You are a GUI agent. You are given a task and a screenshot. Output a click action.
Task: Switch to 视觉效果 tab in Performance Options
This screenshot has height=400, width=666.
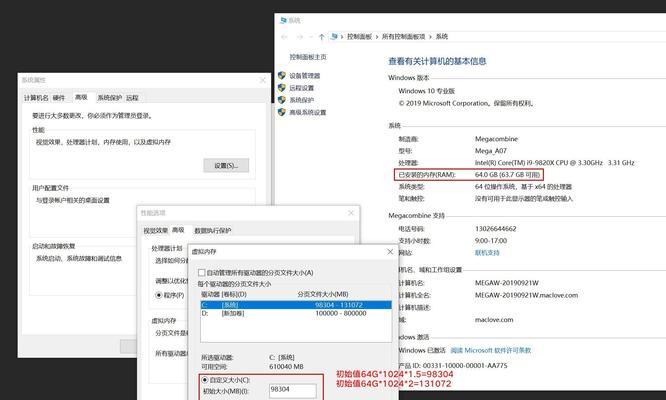point(155,231)
